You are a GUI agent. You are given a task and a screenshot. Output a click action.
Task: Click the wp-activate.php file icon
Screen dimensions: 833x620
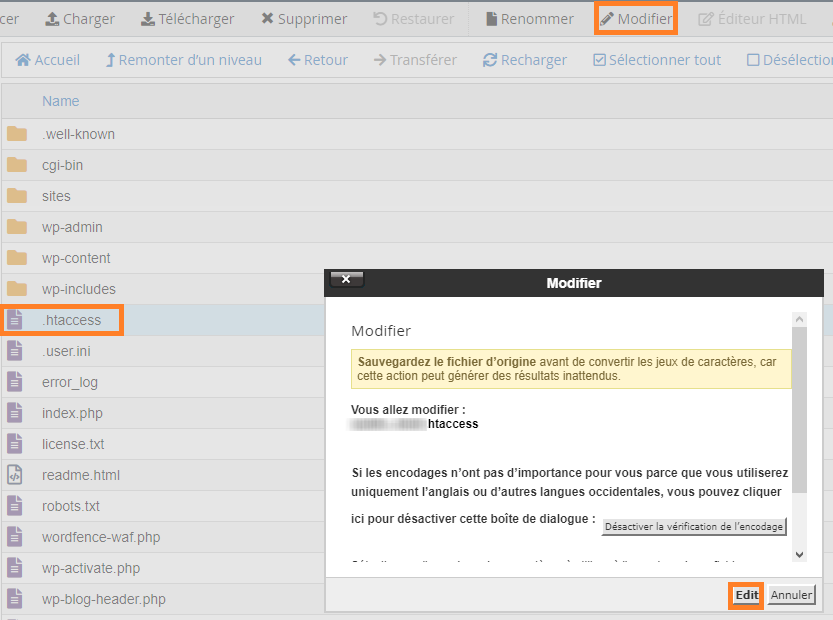(15, 568)
